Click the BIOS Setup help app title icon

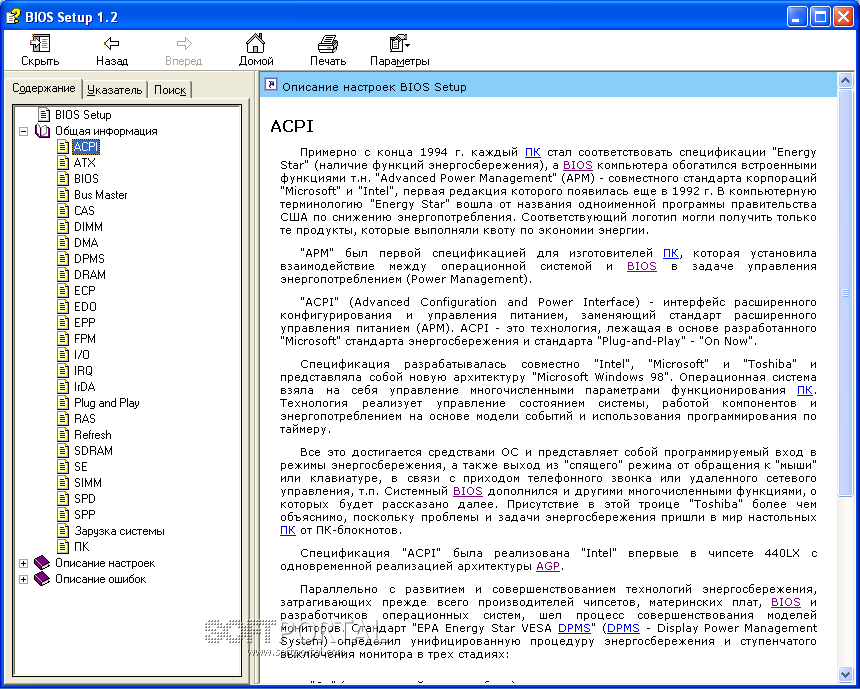13,16
